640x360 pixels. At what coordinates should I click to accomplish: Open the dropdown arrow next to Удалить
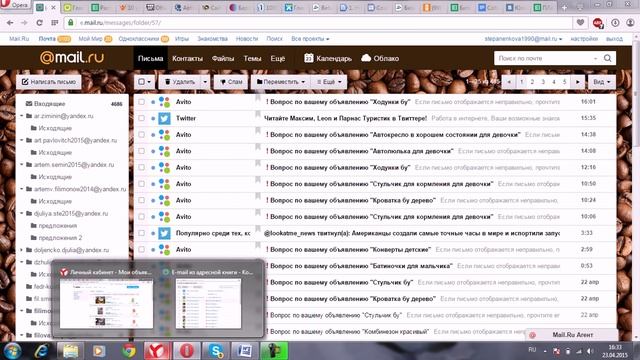point(205,82)
